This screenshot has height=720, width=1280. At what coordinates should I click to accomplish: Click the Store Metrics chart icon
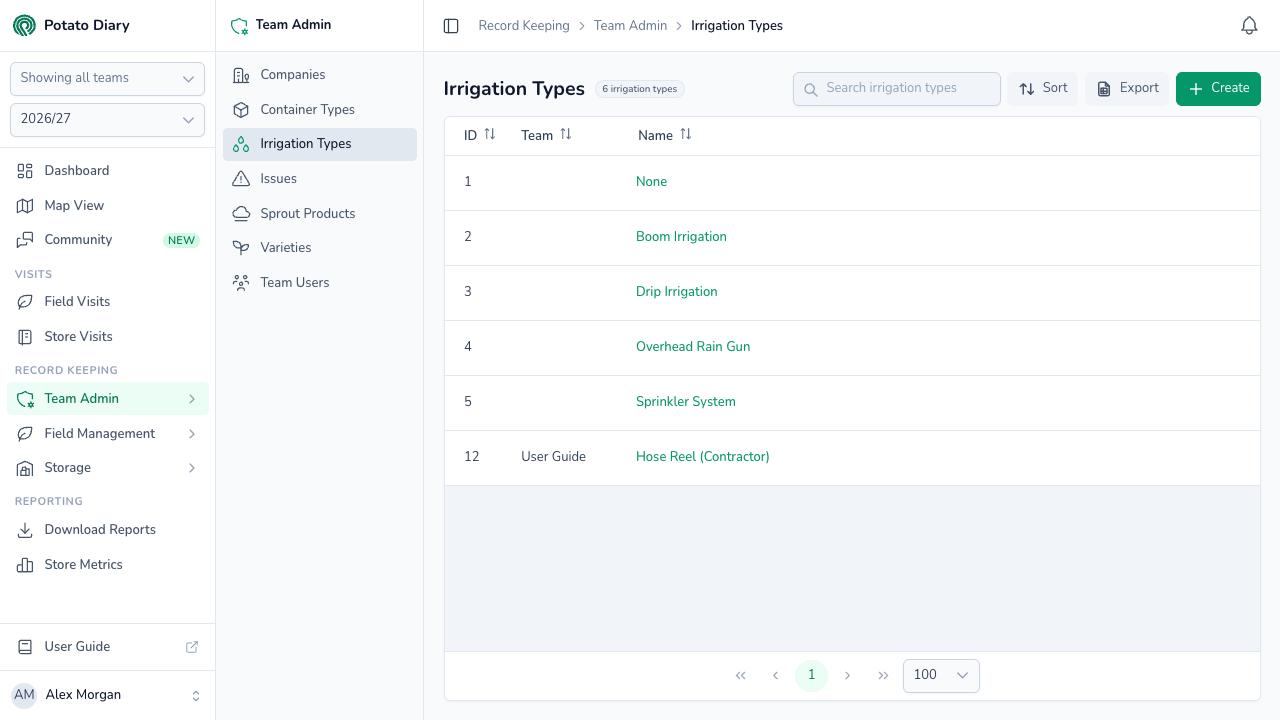click(26, 565)
